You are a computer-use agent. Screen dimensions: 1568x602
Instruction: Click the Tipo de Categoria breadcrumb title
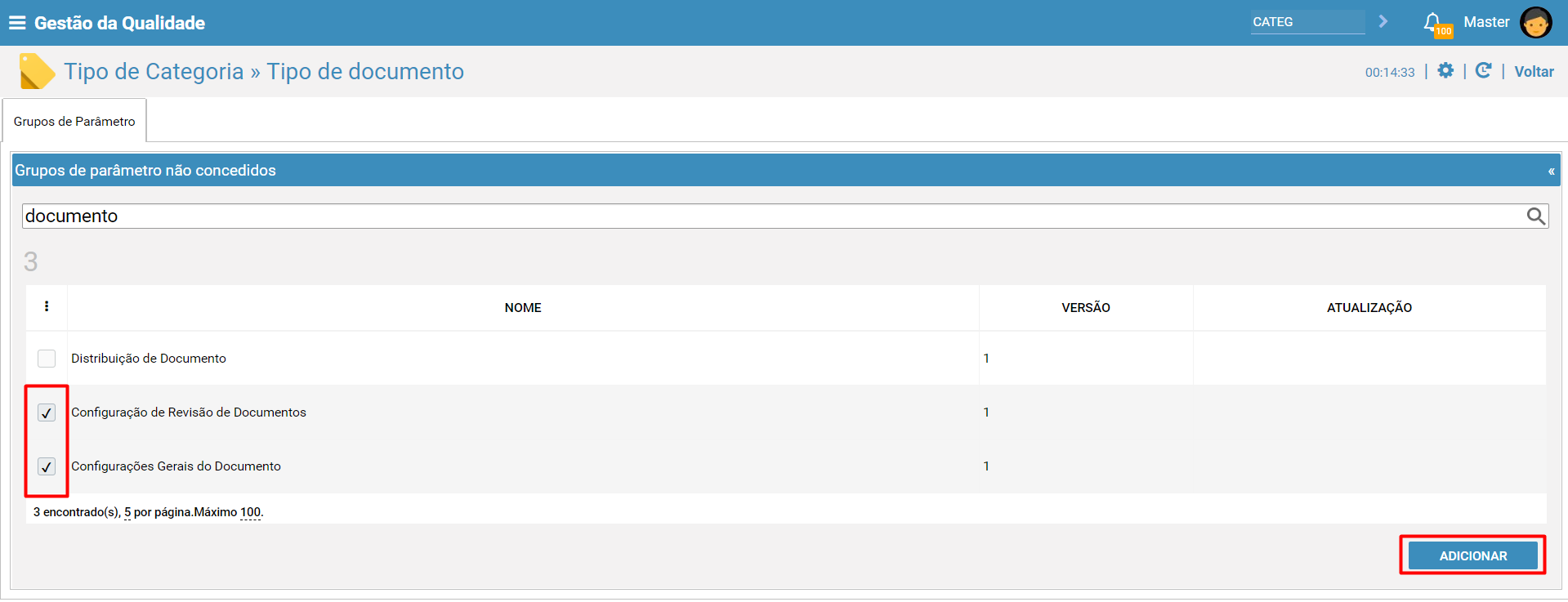[154, 71]
